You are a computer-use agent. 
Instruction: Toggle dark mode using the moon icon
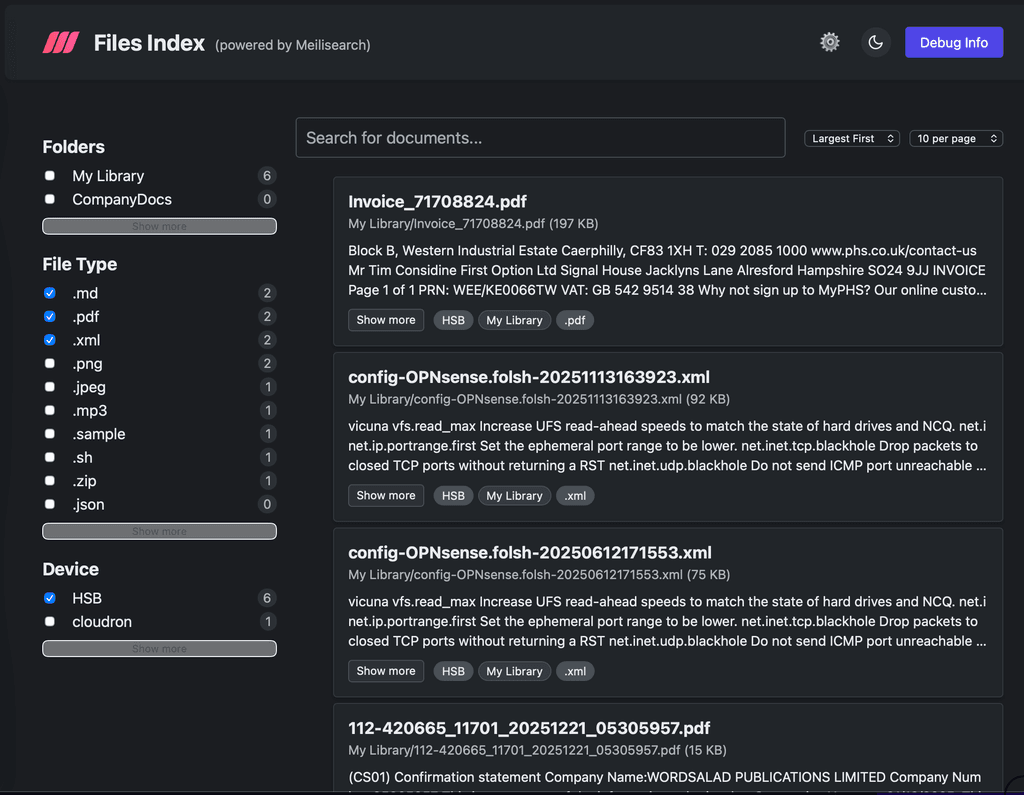click(875, 42)
